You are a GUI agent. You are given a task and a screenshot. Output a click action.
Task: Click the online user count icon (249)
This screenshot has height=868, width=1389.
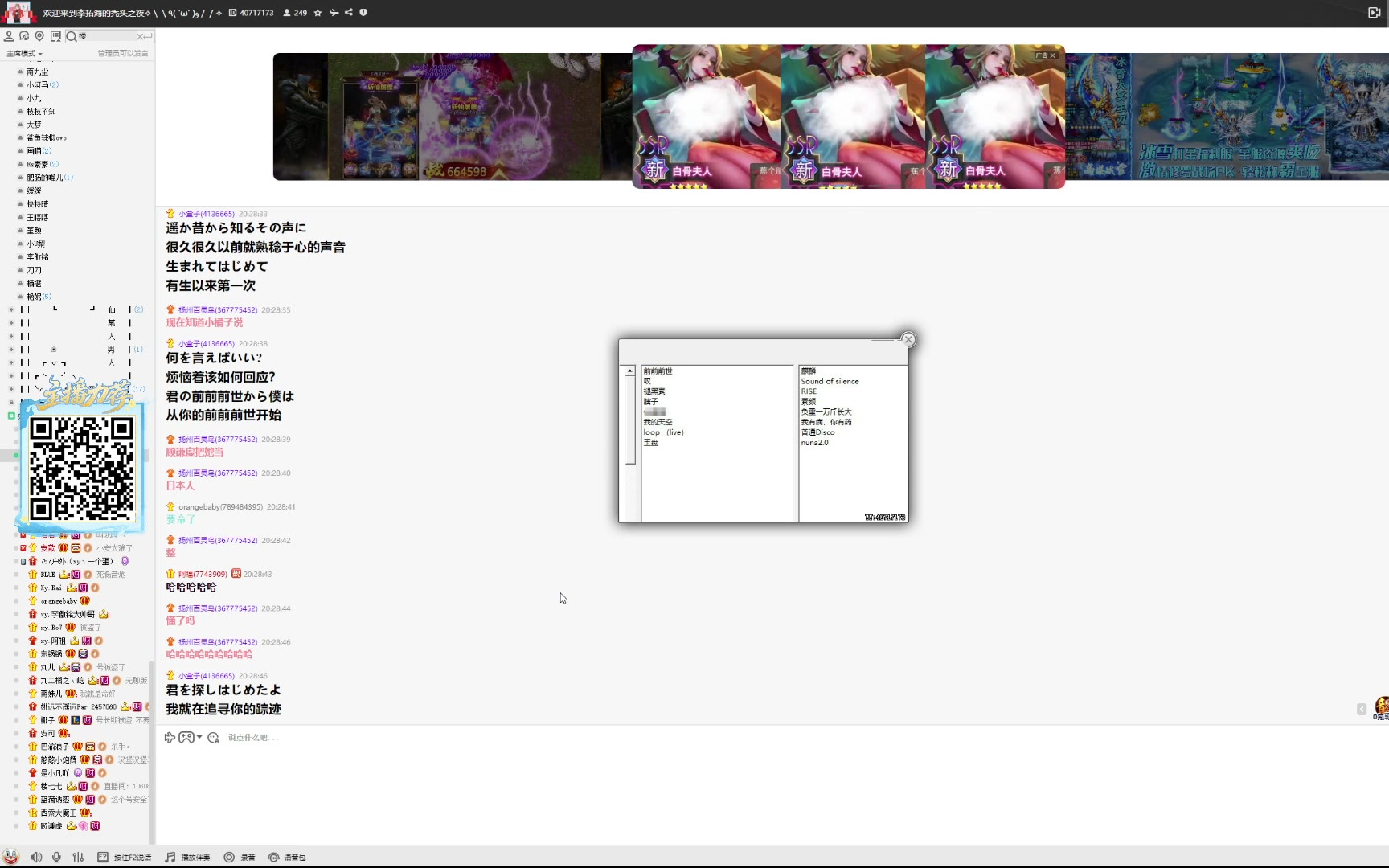287,13
